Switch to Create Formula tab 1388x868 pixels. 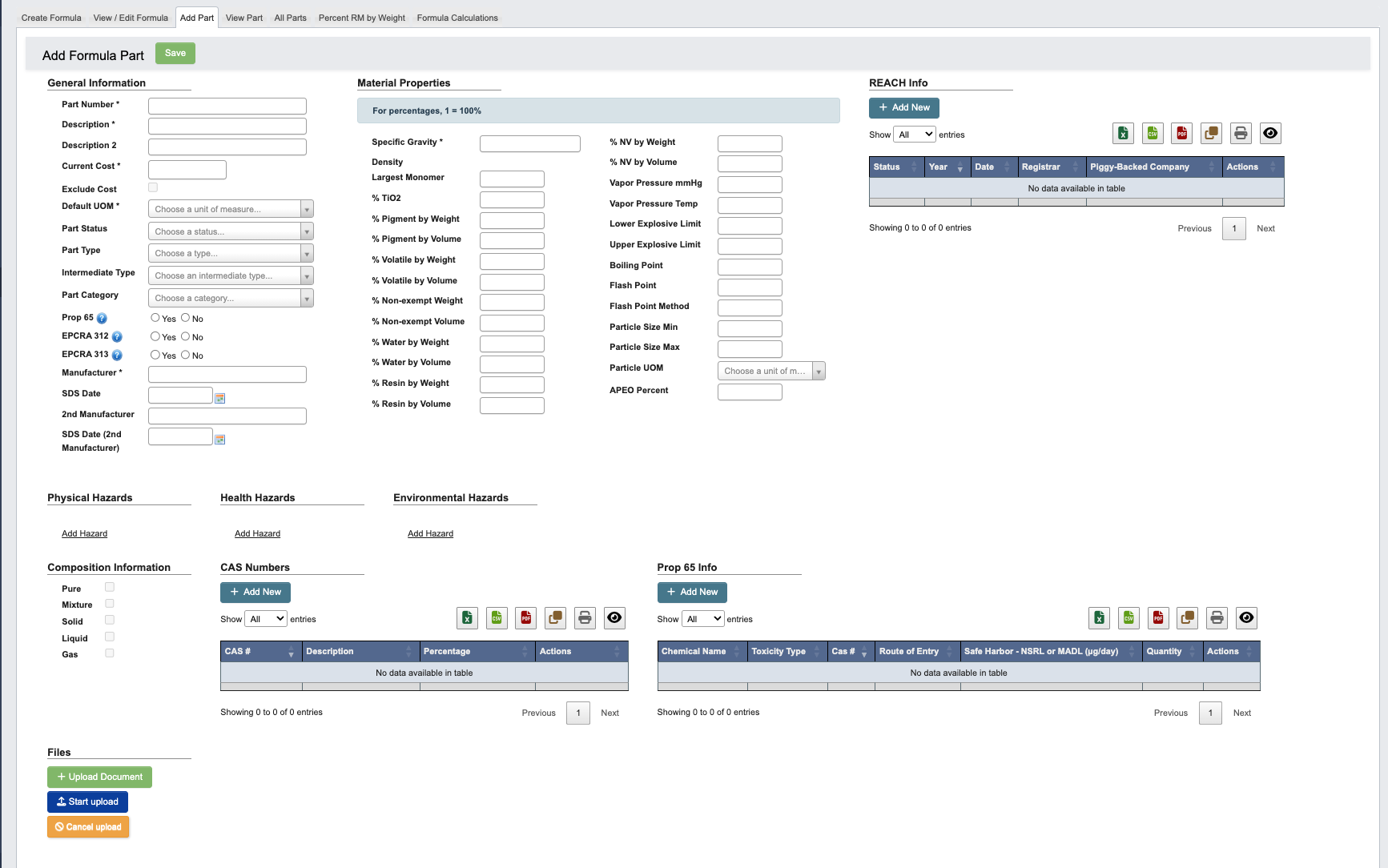(x=51, y=18)
